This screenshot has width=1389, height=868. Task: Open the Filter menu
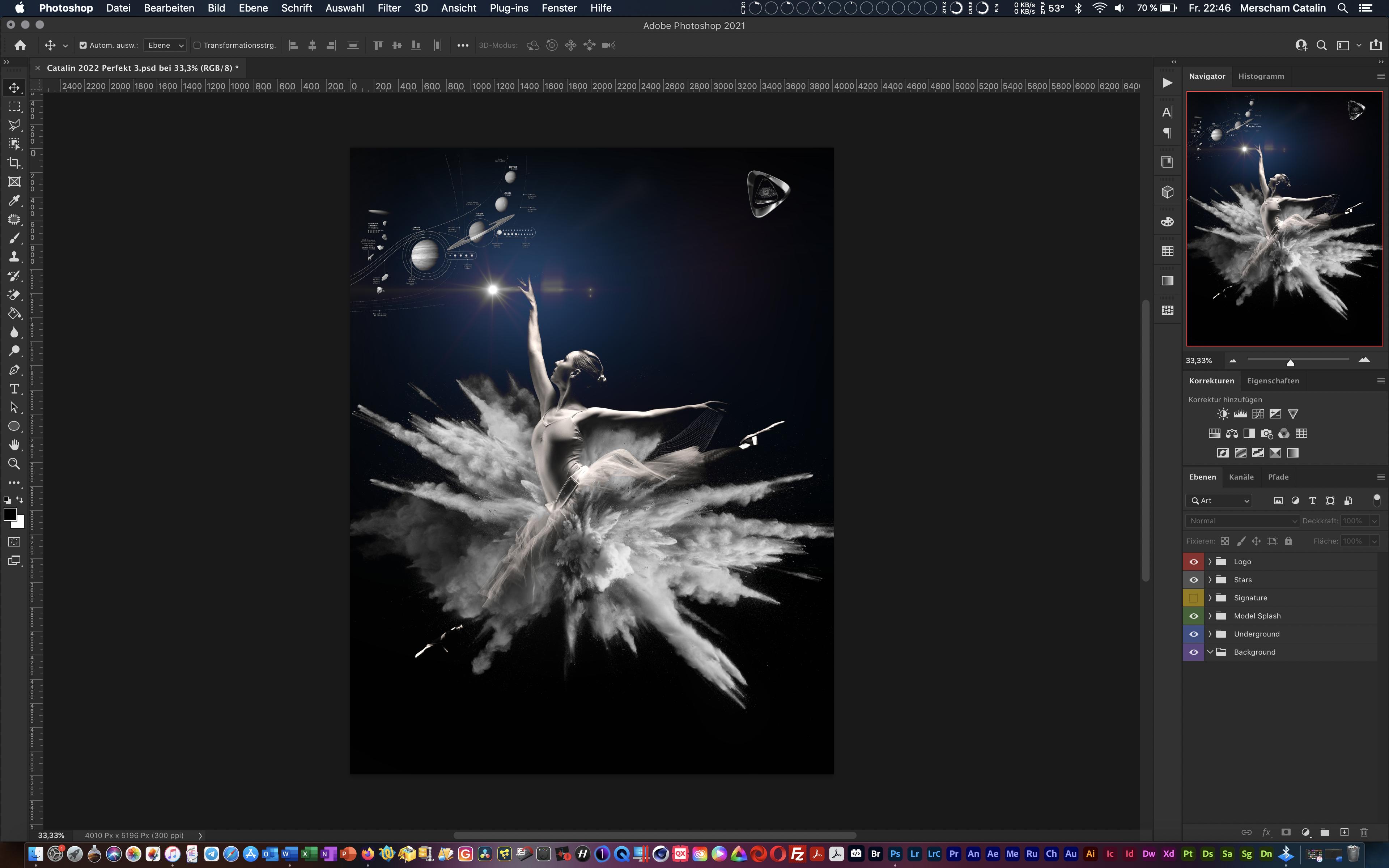pos(388,8)
